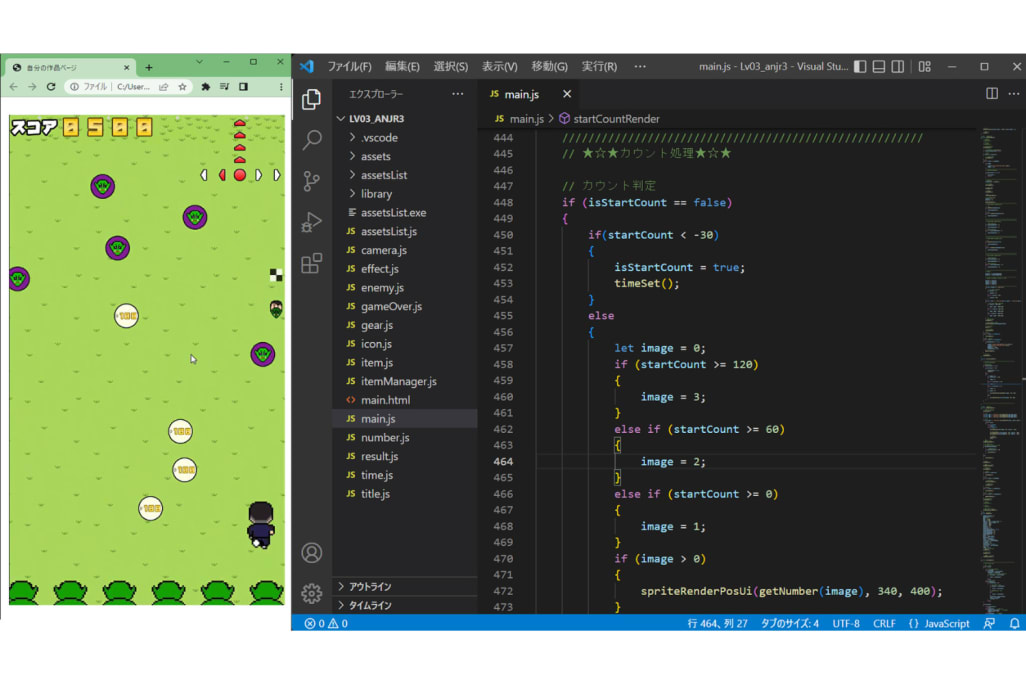Open the Manage gear settings icon
Viewport: 1026px width, 684px height.
click(x=312, y=593)
